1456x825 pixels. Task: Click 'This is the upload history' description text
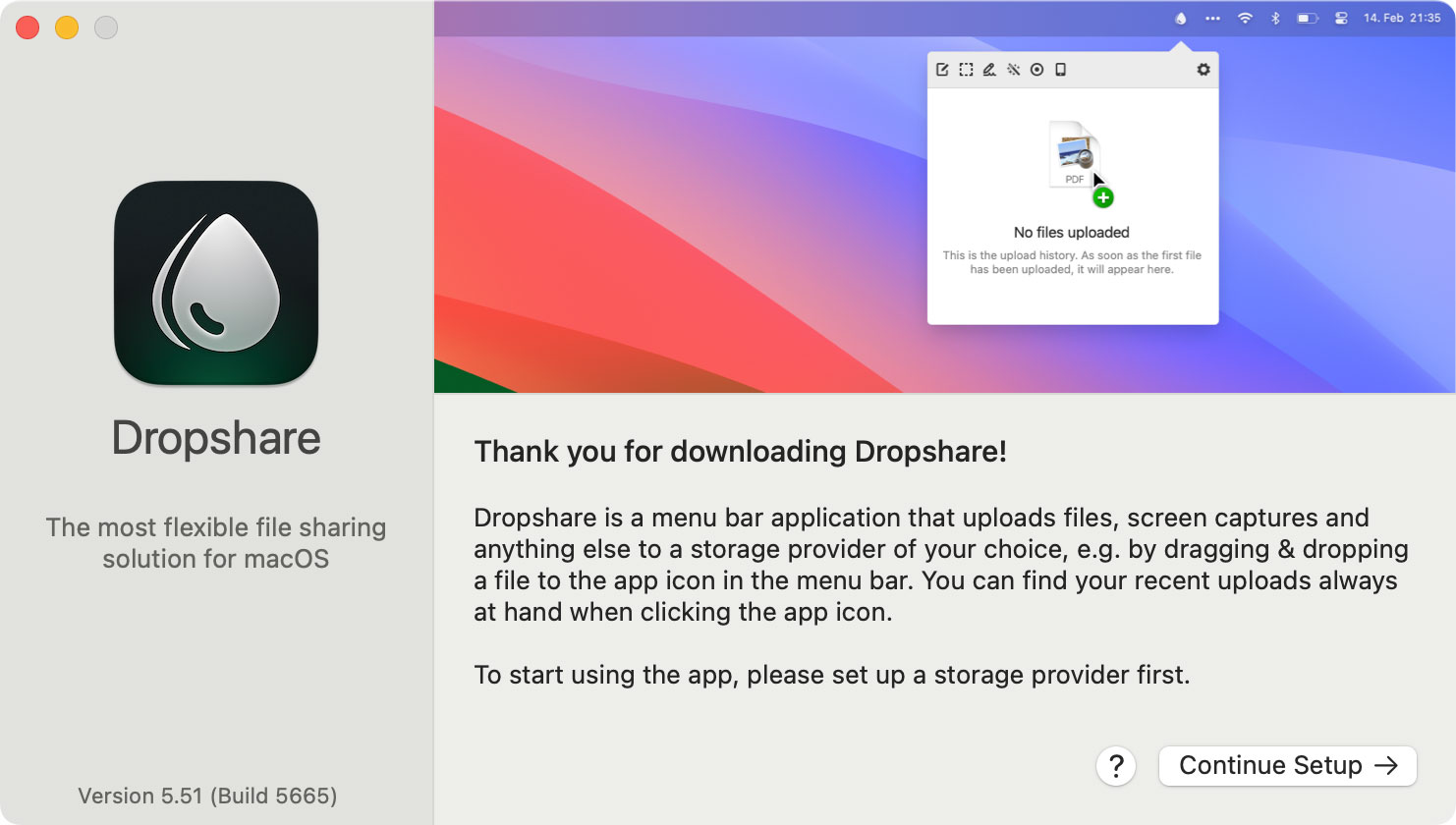click(1072, 262)
